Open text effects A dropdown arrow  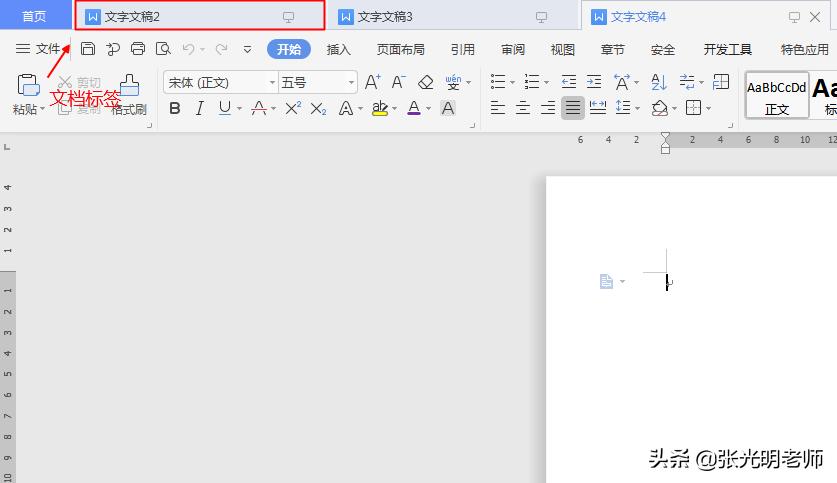(361, 109)
